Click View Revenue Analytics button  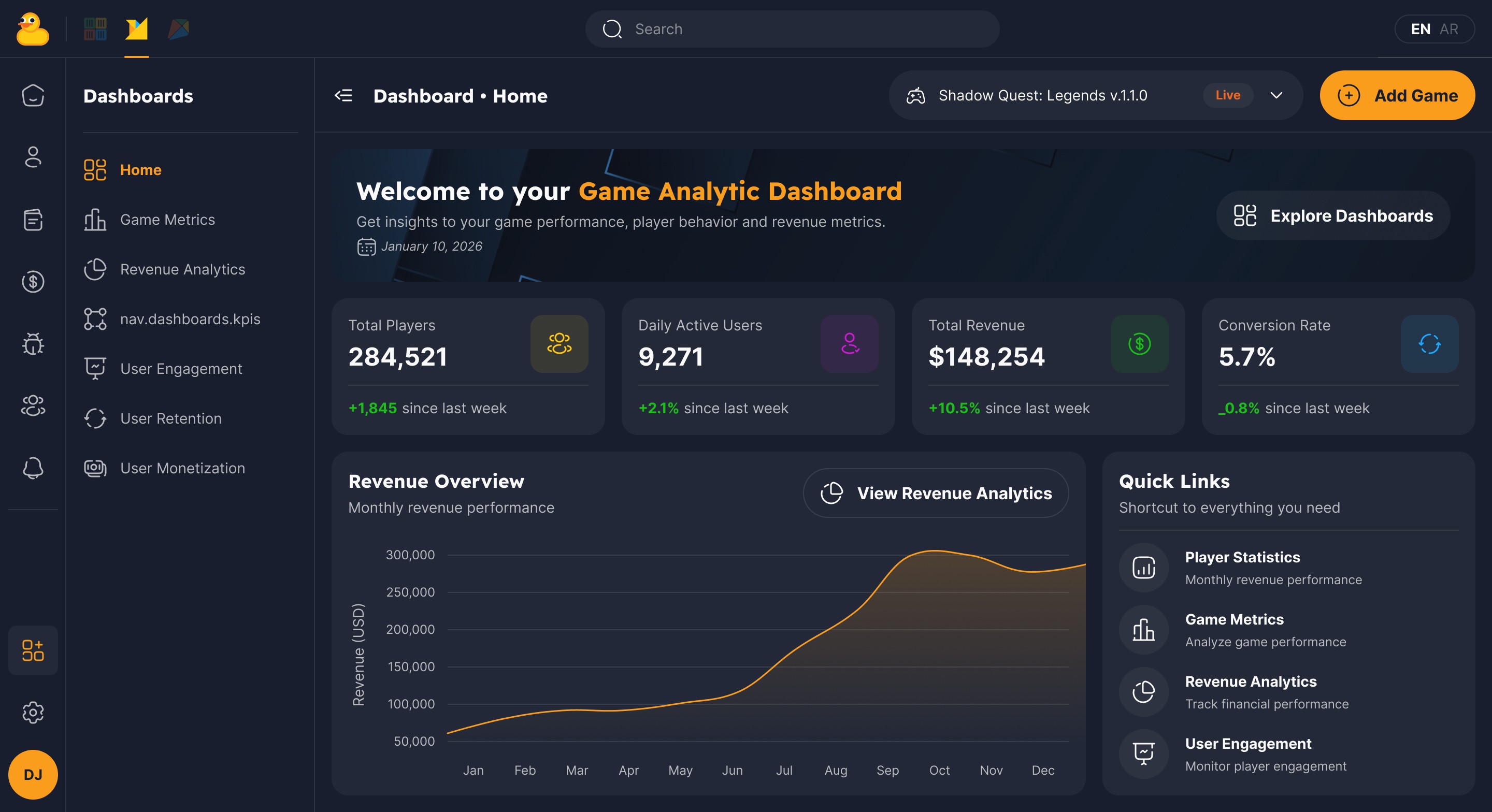coord(936,493)
